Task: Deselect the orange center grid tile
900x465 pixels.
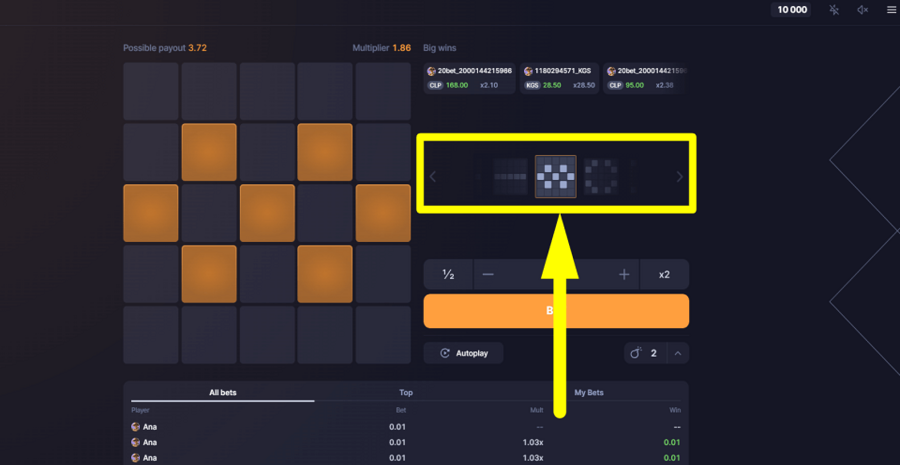Action: click(267, 213)
